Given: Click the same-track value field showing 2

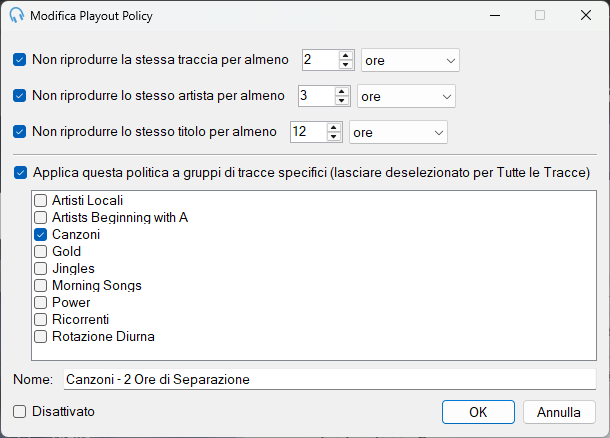Looking at the screenshot, I should [321, 60].
